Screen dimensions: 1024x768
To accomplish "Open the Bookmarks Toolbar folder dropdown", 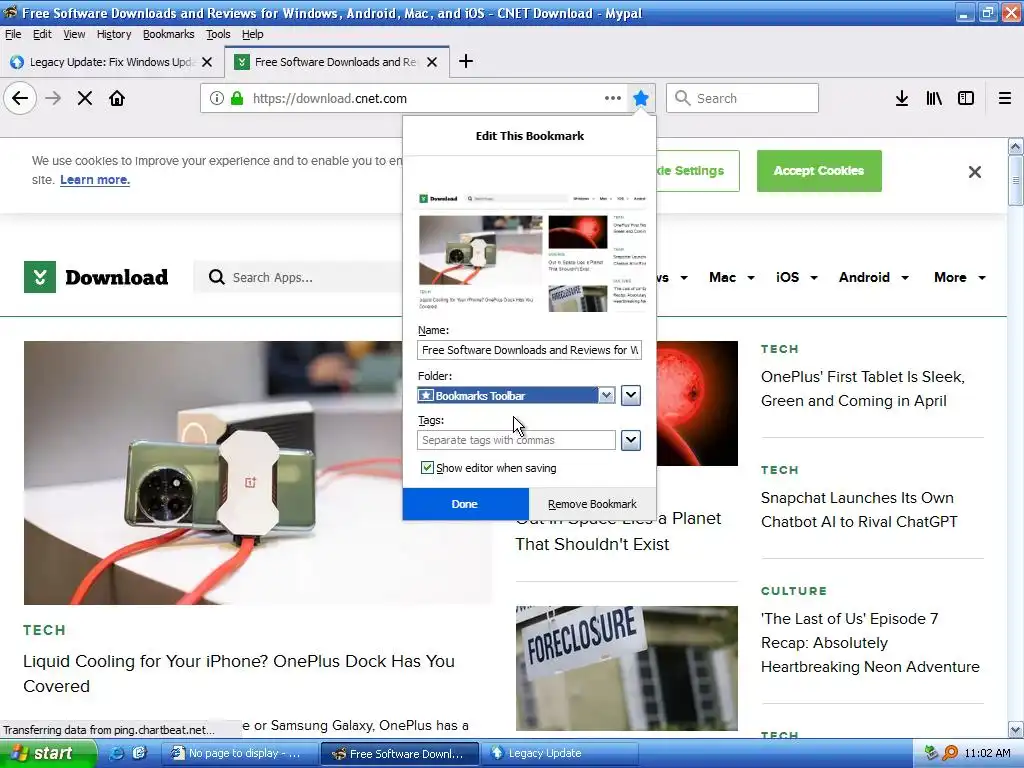I will 517,395.
